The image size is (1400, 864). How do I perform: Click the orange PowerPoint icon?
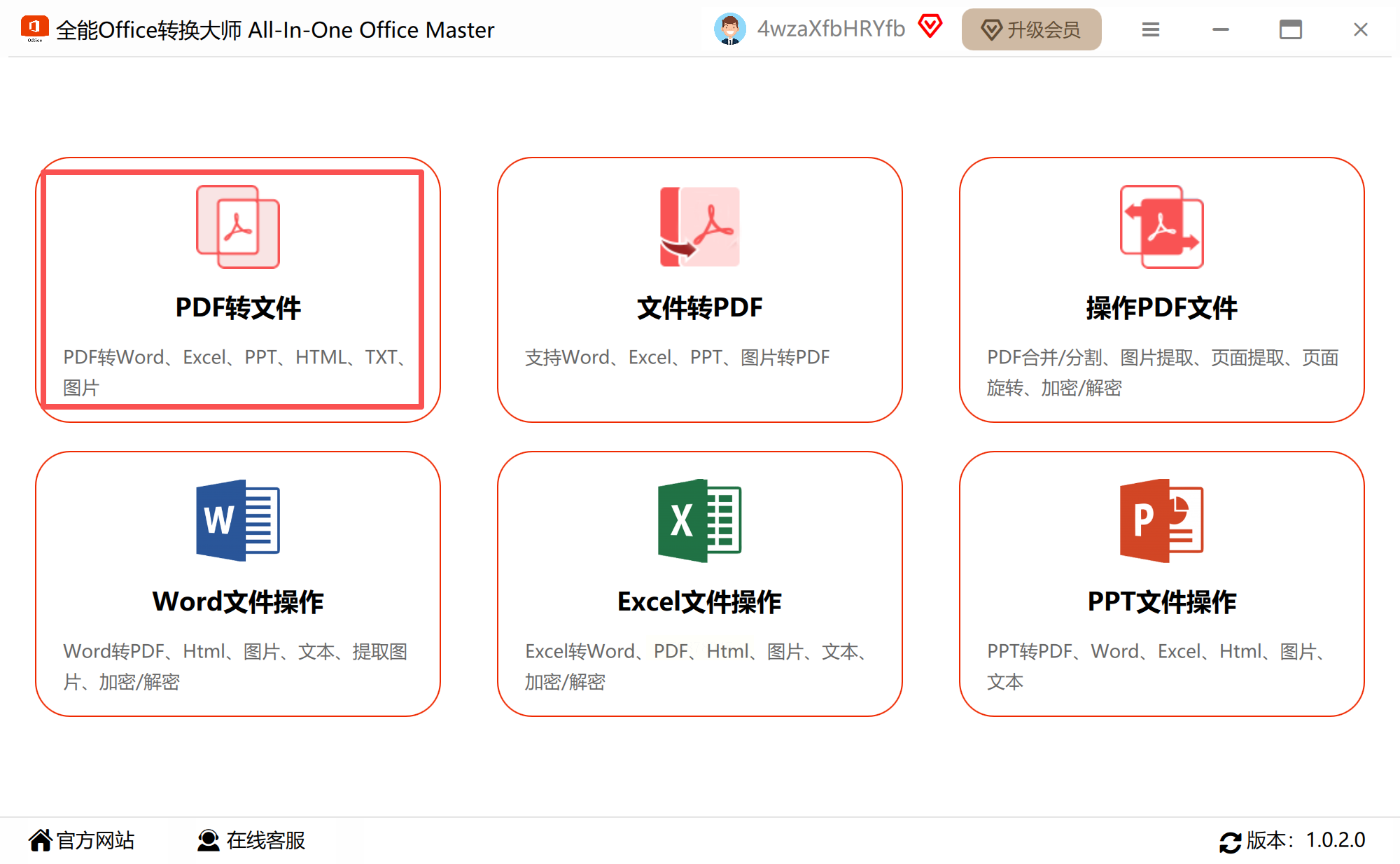coord(1161,520)
